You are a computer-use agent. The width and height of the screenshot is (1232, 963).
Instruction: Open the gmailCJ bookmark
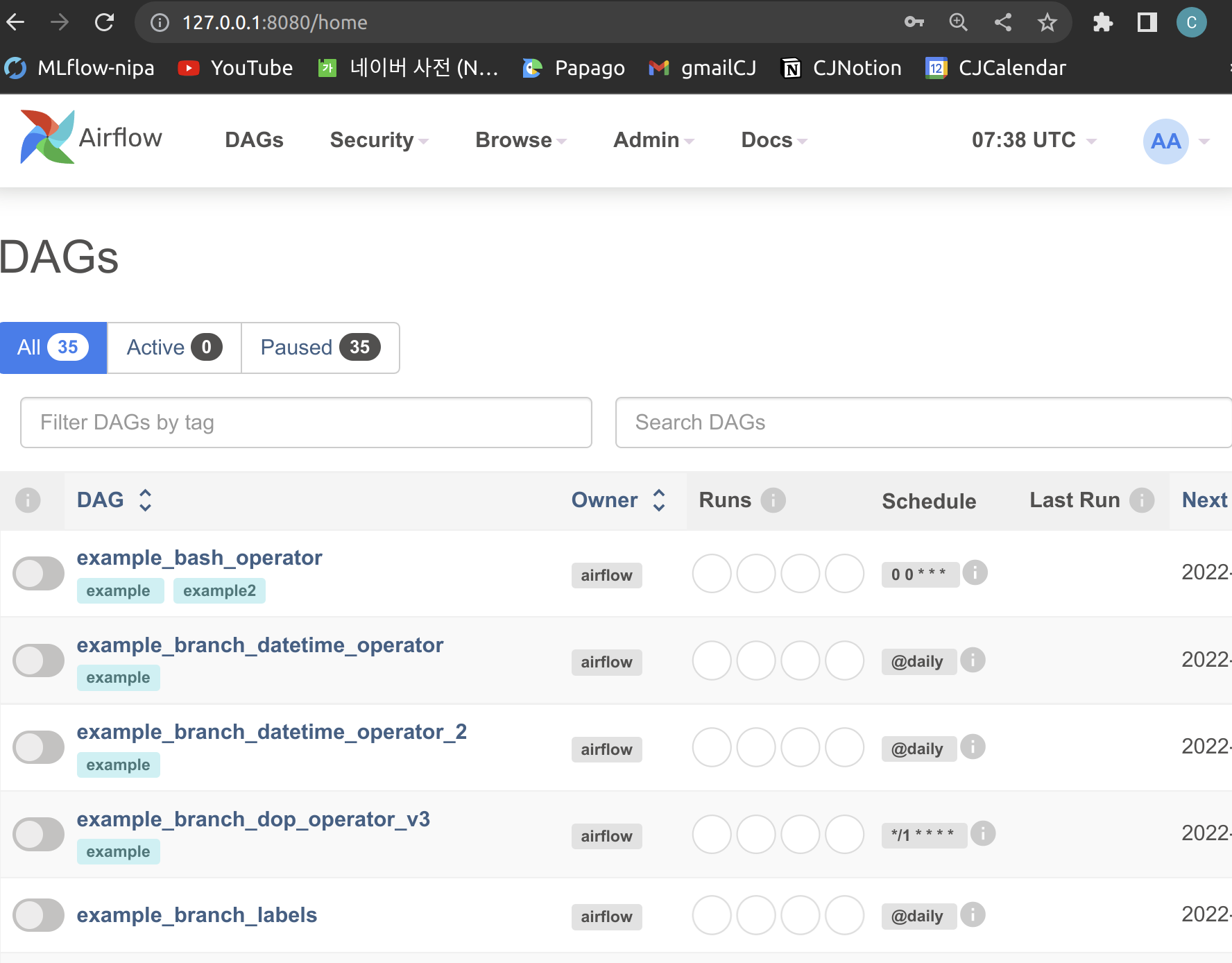click(x=702, y=68)
